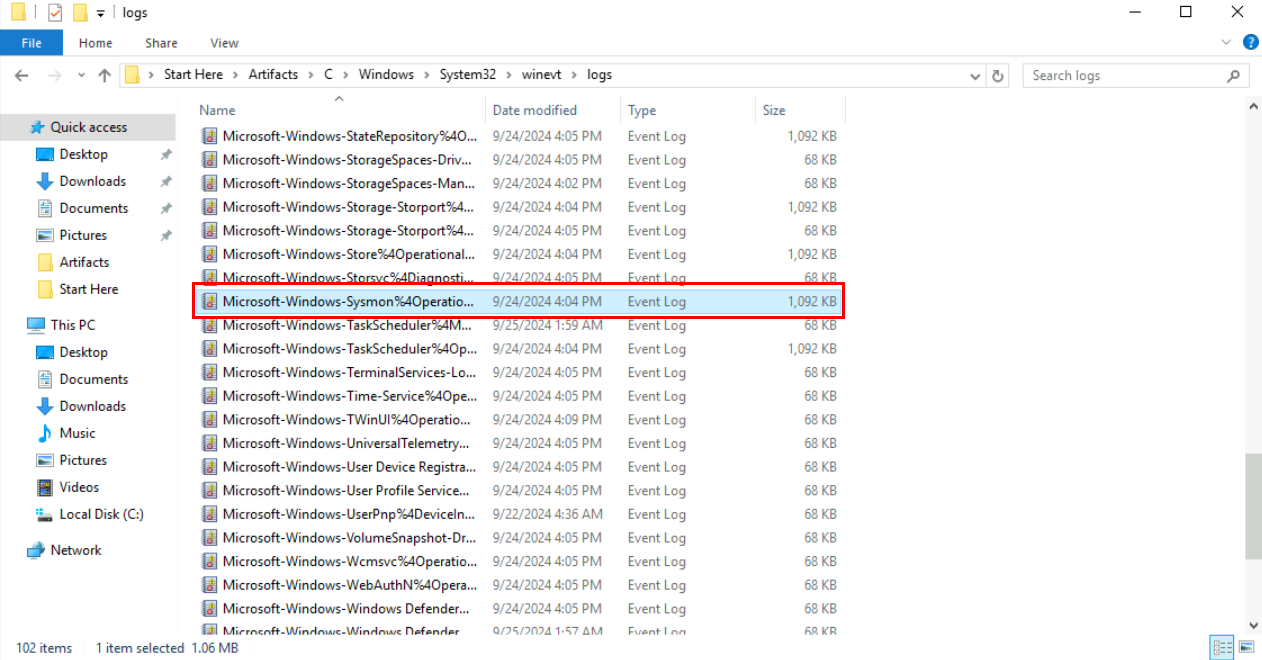Open Videos under This PC
The image size is (1262, 660).
click(79, 487)
